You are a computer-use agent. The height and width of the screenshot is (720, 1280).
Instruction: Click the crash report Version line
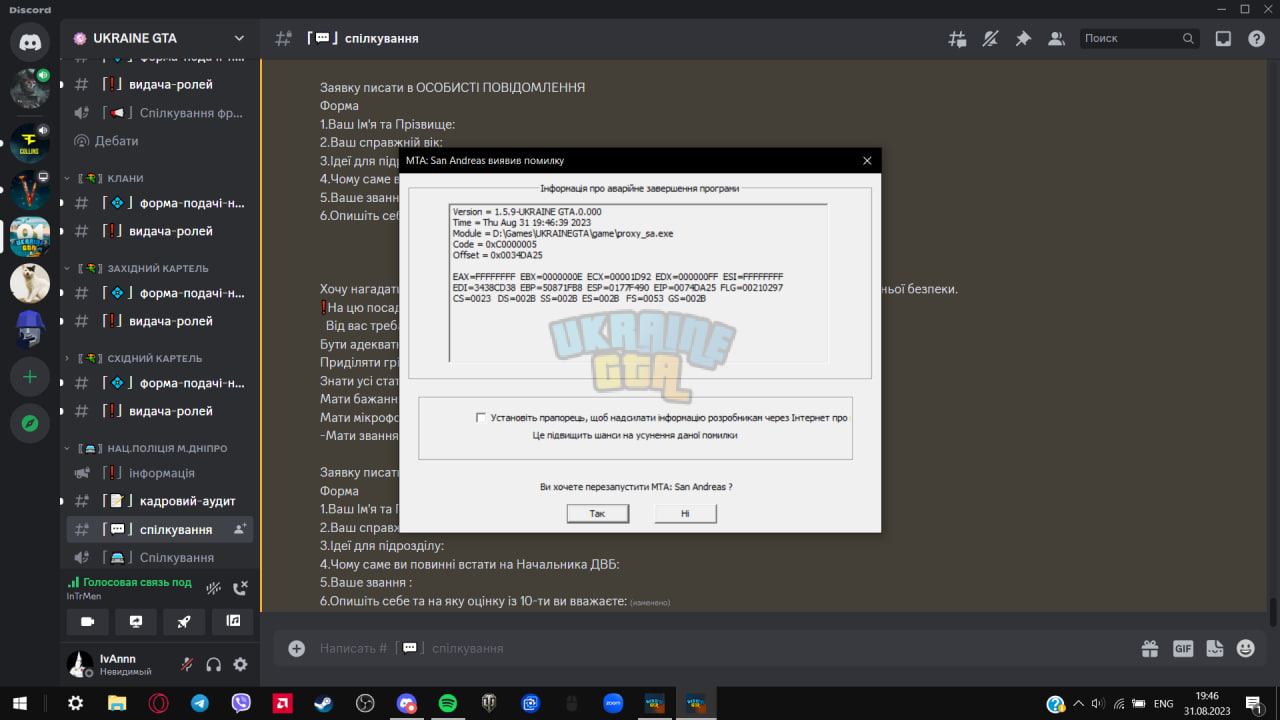(527, 212)
